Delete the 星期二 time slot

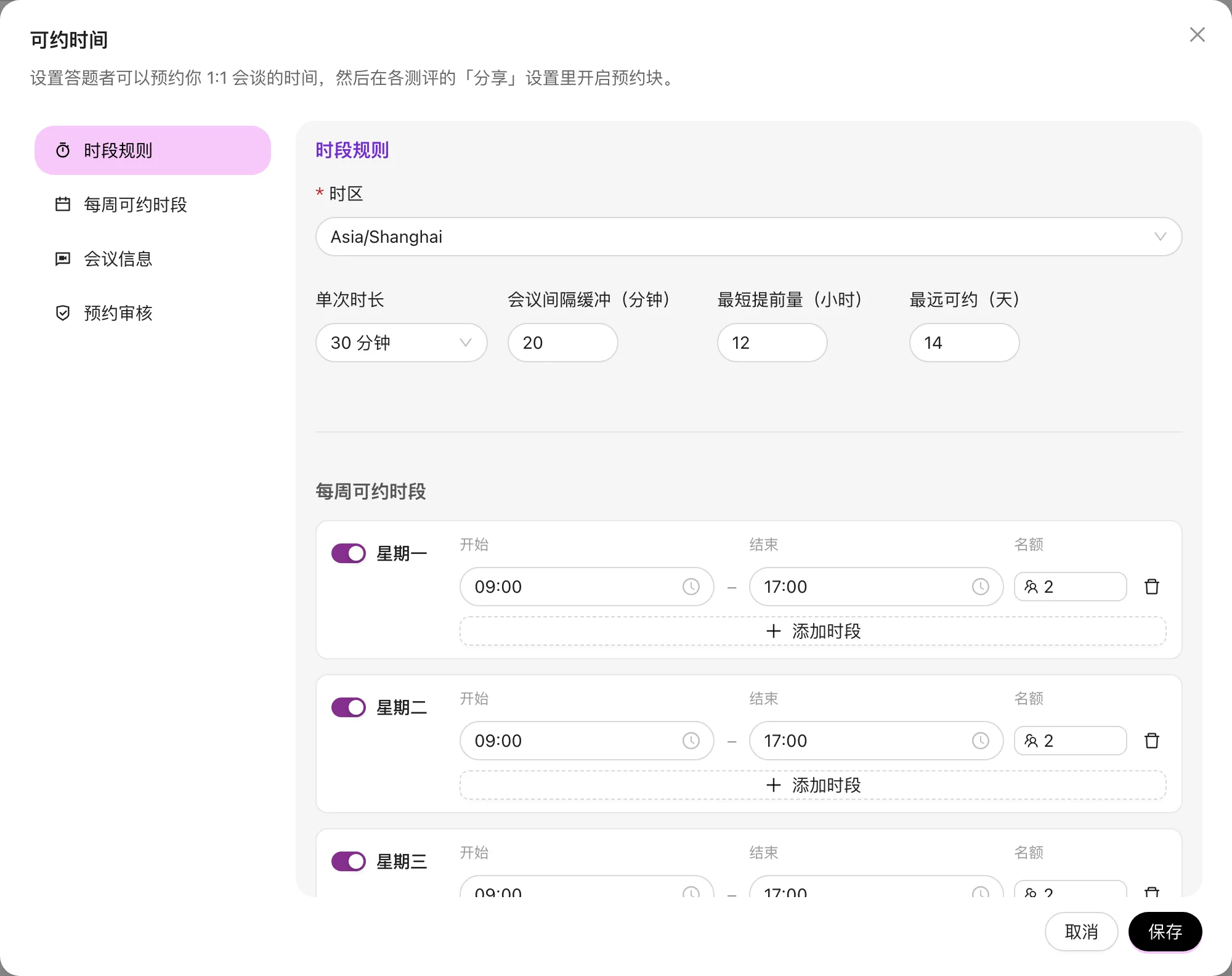coord(1152,741)
